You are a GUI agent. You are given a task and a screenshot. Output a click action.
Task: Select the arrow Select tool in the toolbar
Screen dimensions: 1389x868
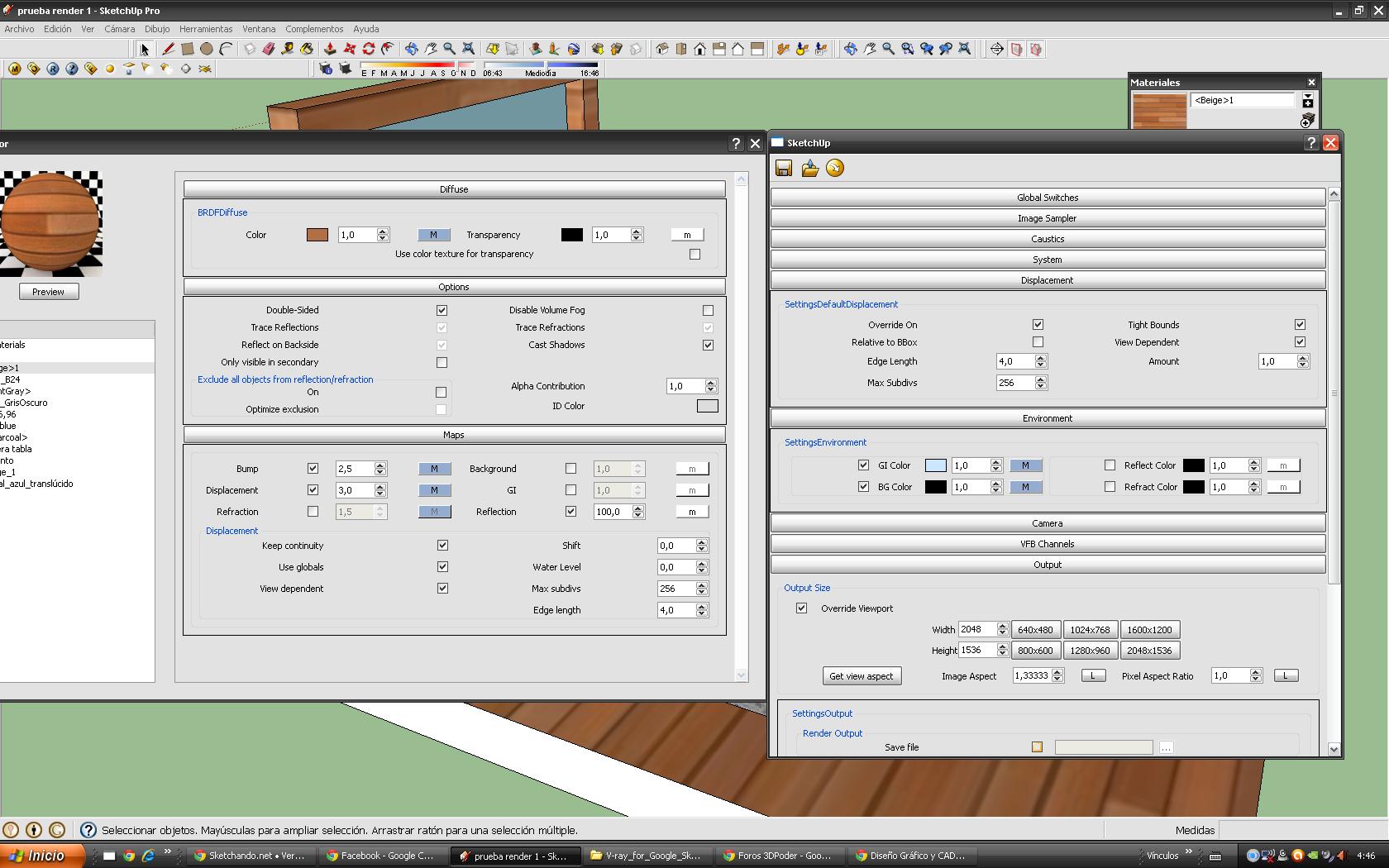pos(145,49)
